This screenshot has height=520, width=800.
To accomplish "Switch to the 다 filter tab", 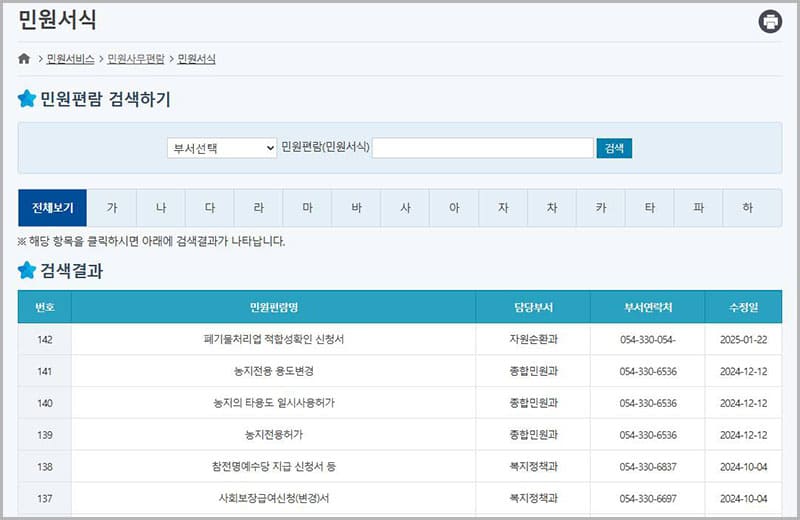I will pos(210,208).
